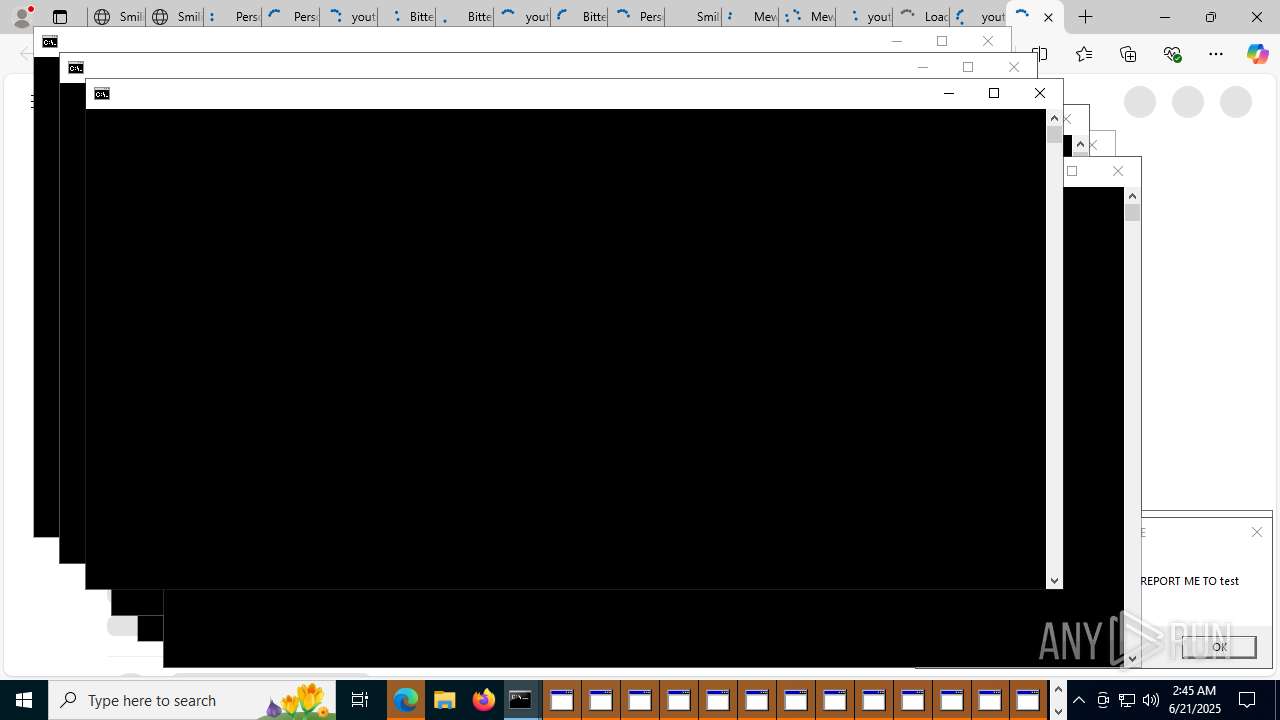Maximize the second console window

[x=968, y=67]
